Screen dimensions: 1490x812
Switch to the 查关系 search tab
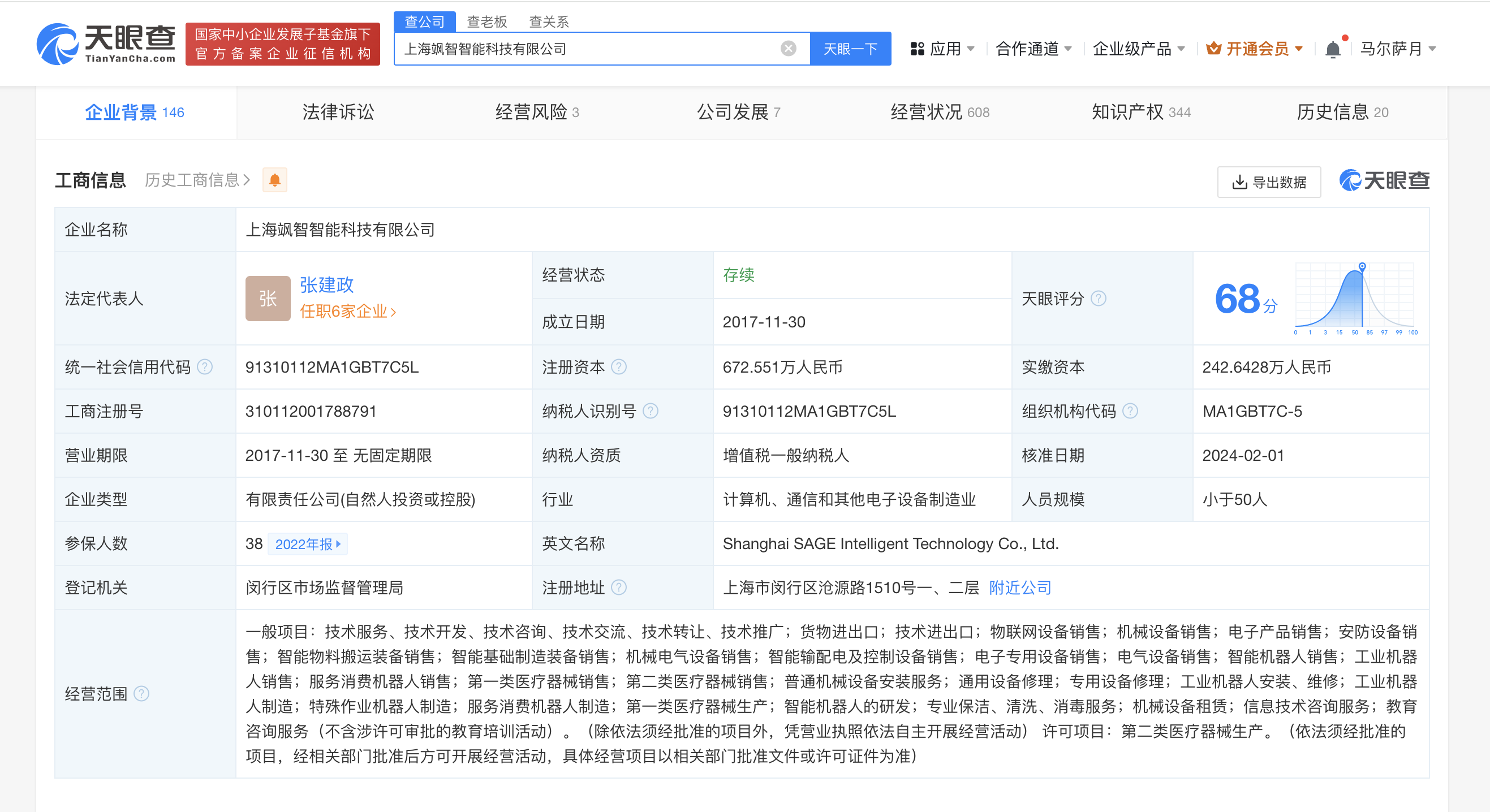click(x=549, y=21)
